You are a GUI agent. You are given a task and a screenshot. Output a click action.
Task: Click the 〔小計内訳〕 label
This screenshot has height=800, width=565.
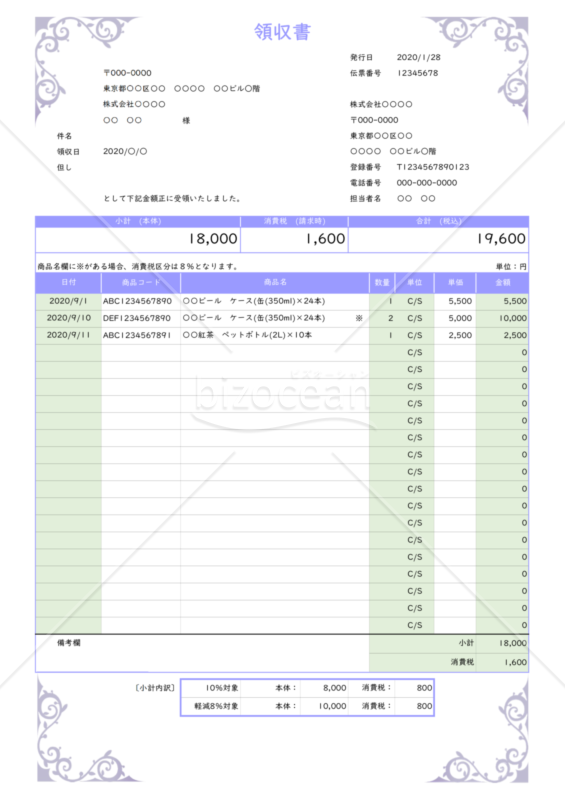coord(155,688)
